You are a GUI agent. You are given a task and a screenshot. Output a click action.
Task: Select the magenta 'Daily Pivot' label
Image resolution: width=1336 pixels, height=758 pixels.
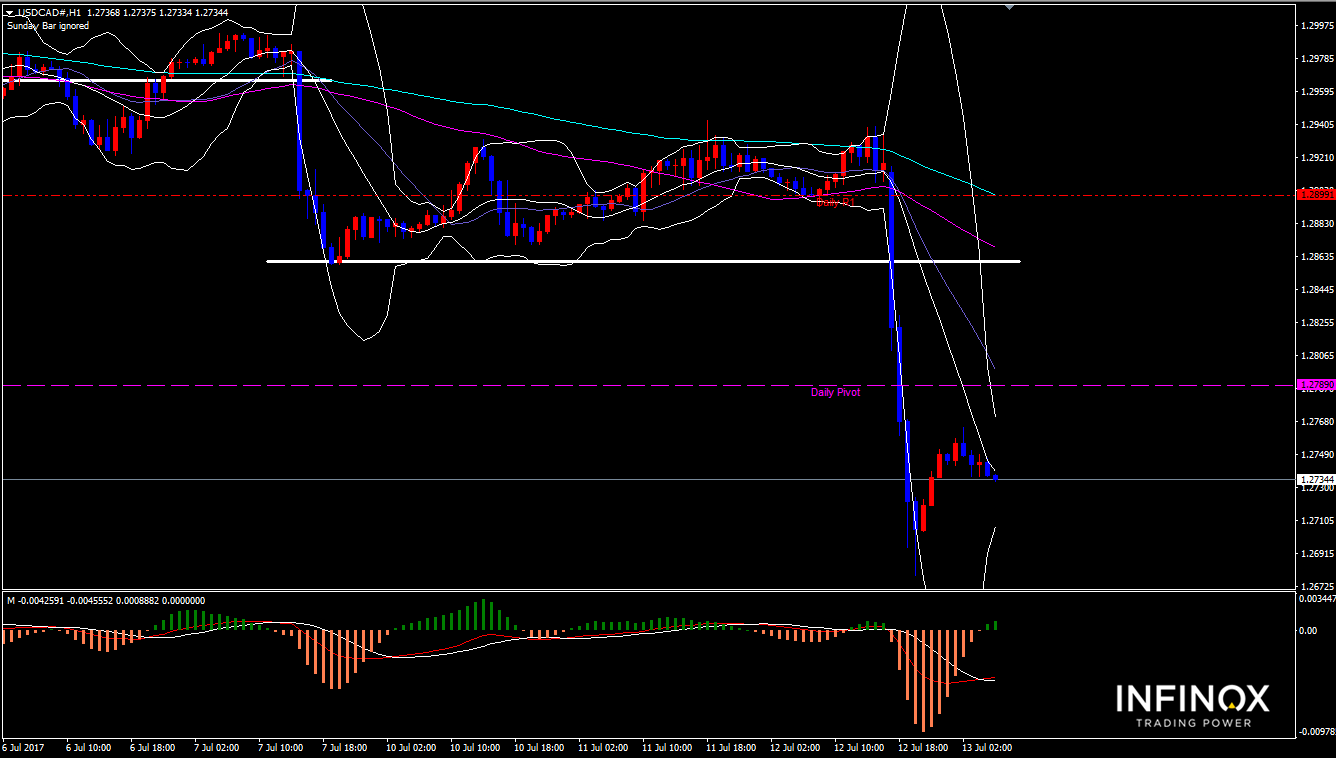point(835,392)
